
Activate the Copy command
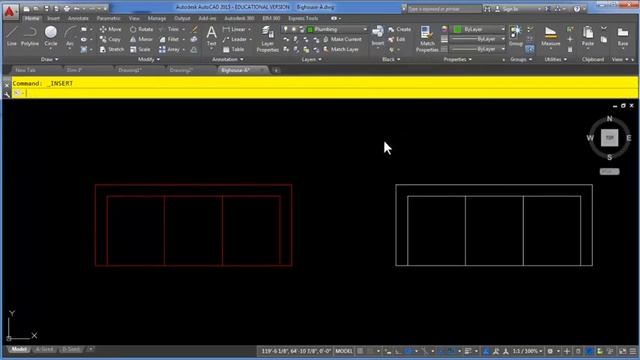(110, 40)
